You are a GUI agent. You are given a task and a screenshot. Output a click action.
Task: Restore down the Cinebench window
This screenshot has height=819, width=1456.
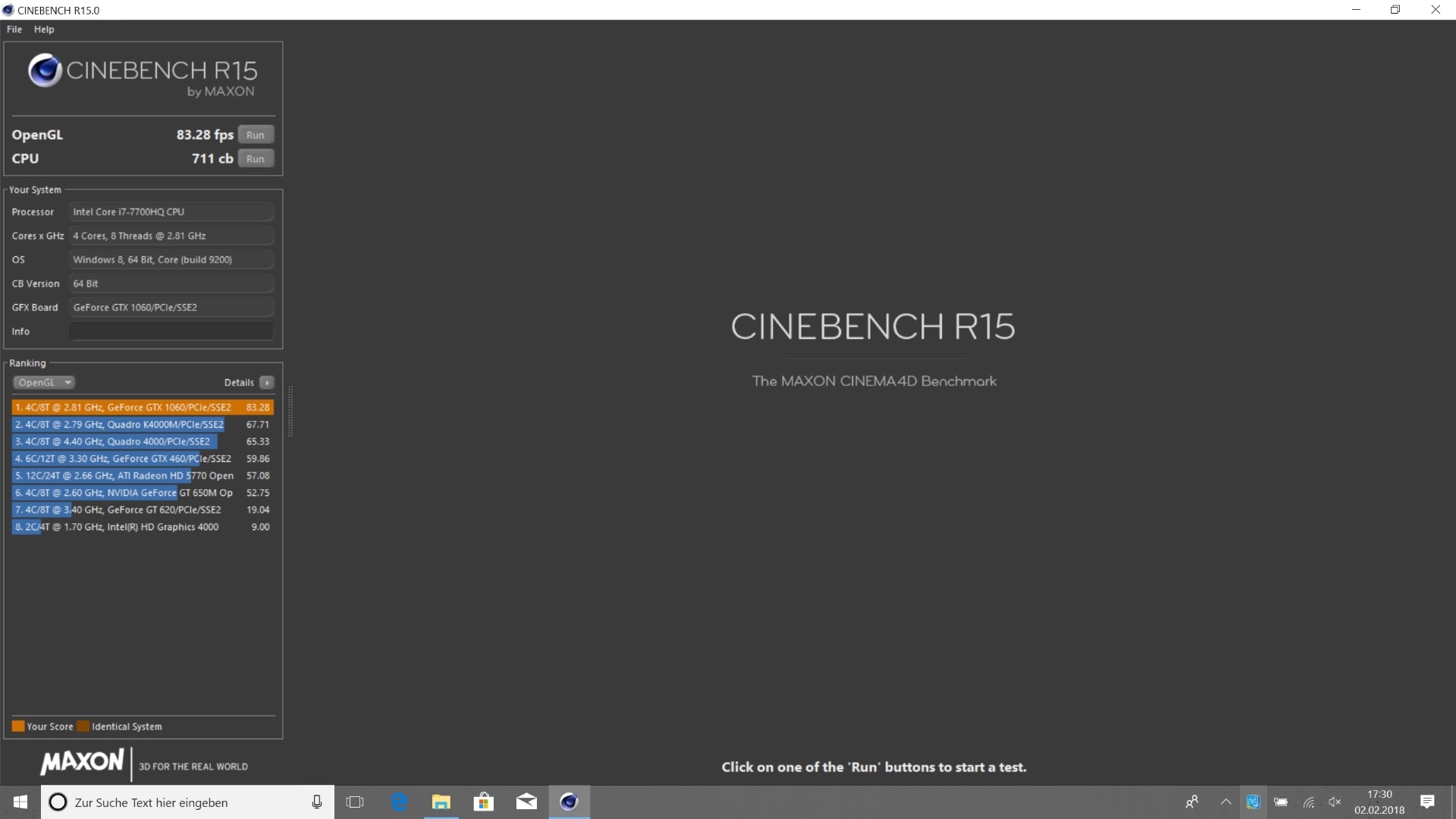[x=1395, y=10]
